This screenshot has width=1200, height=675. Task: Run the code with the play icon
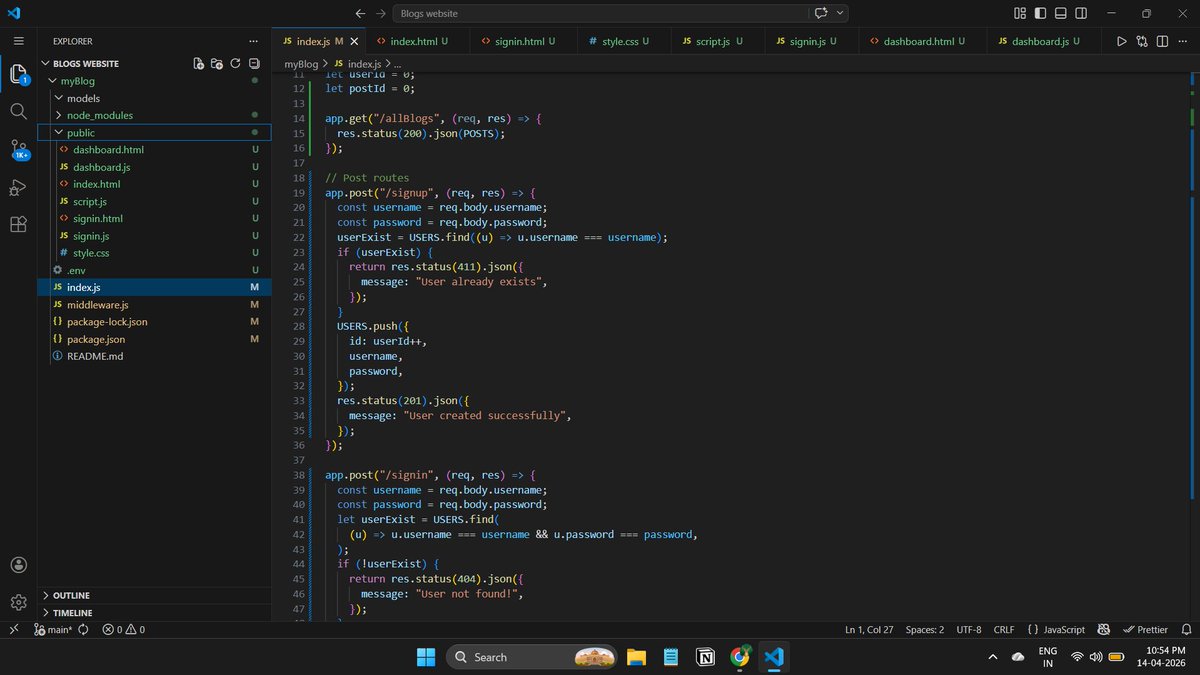(1121, 41)
